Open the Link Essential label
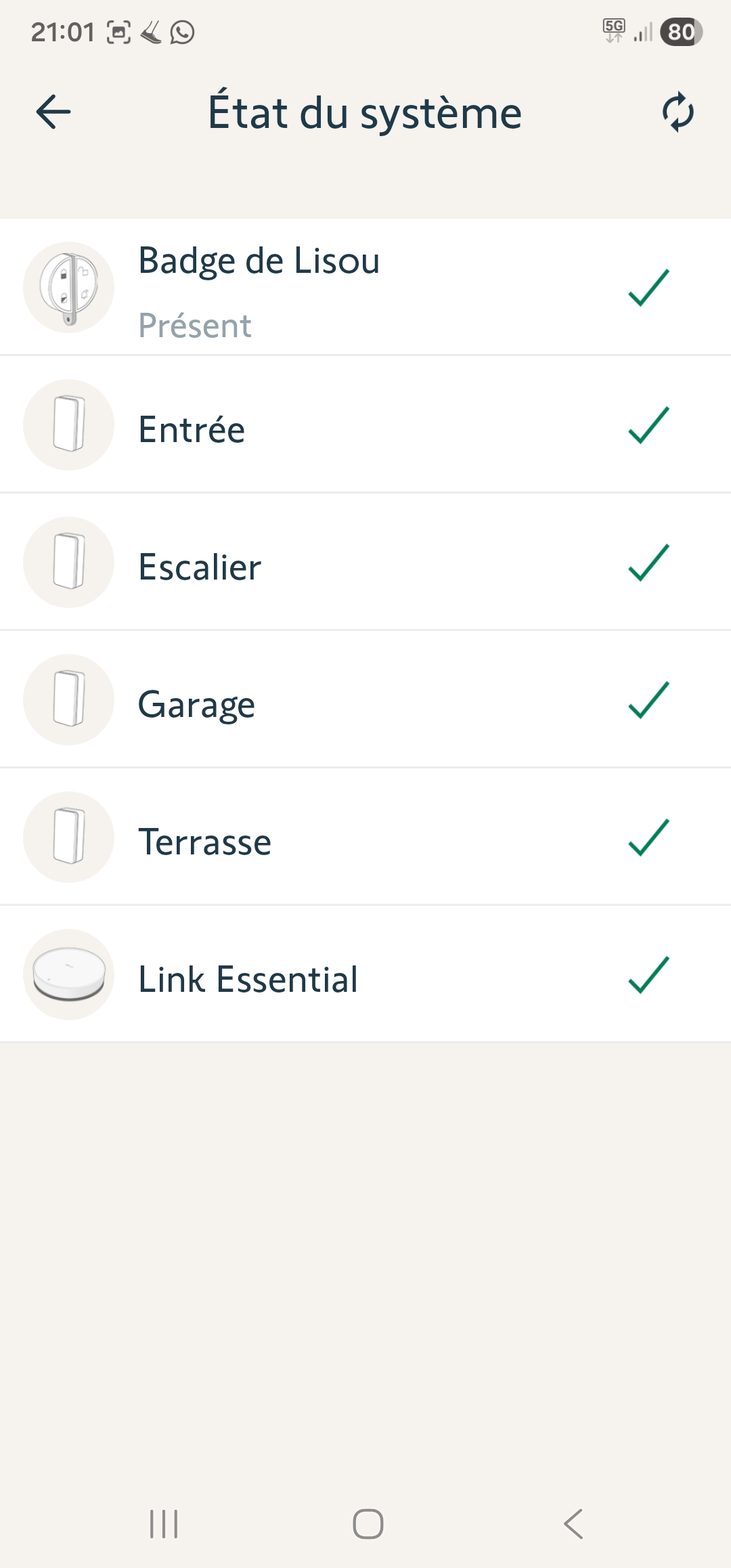The height and width of the screenshot is (1568, 731). click(x=248, y=979)
